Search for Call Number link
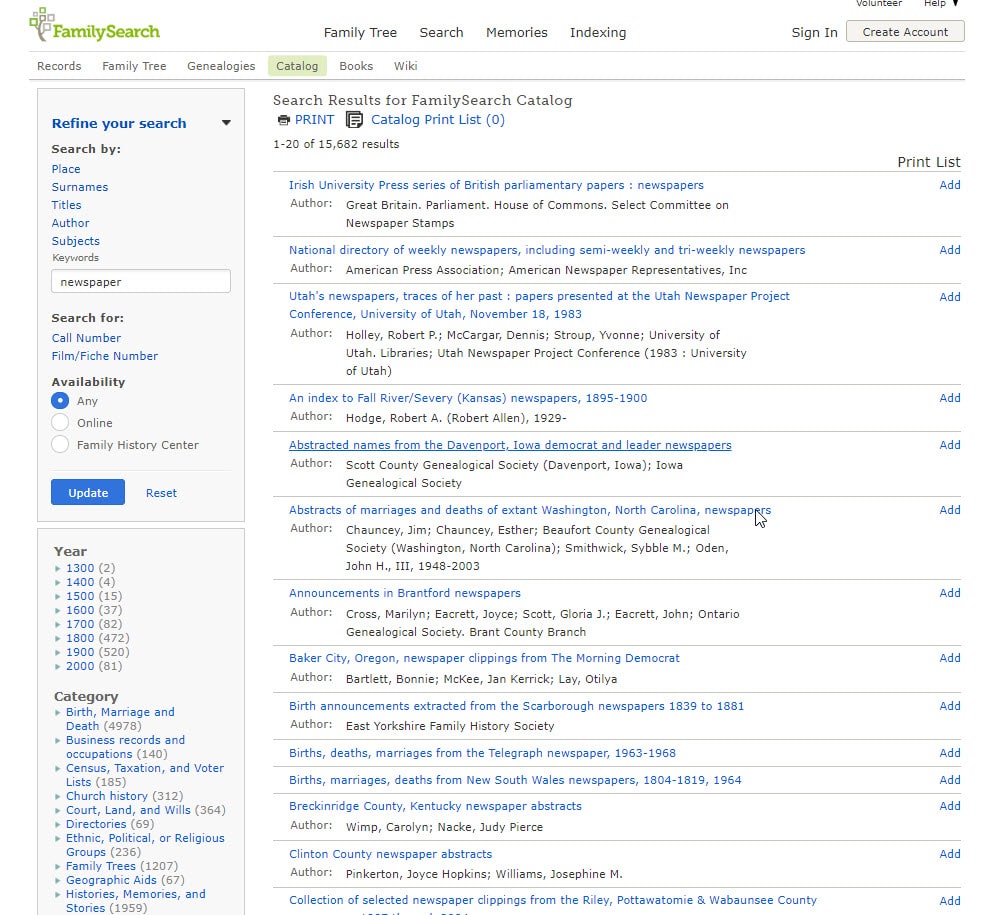This screenshot has width=999, height=915. tap(86, 338)
